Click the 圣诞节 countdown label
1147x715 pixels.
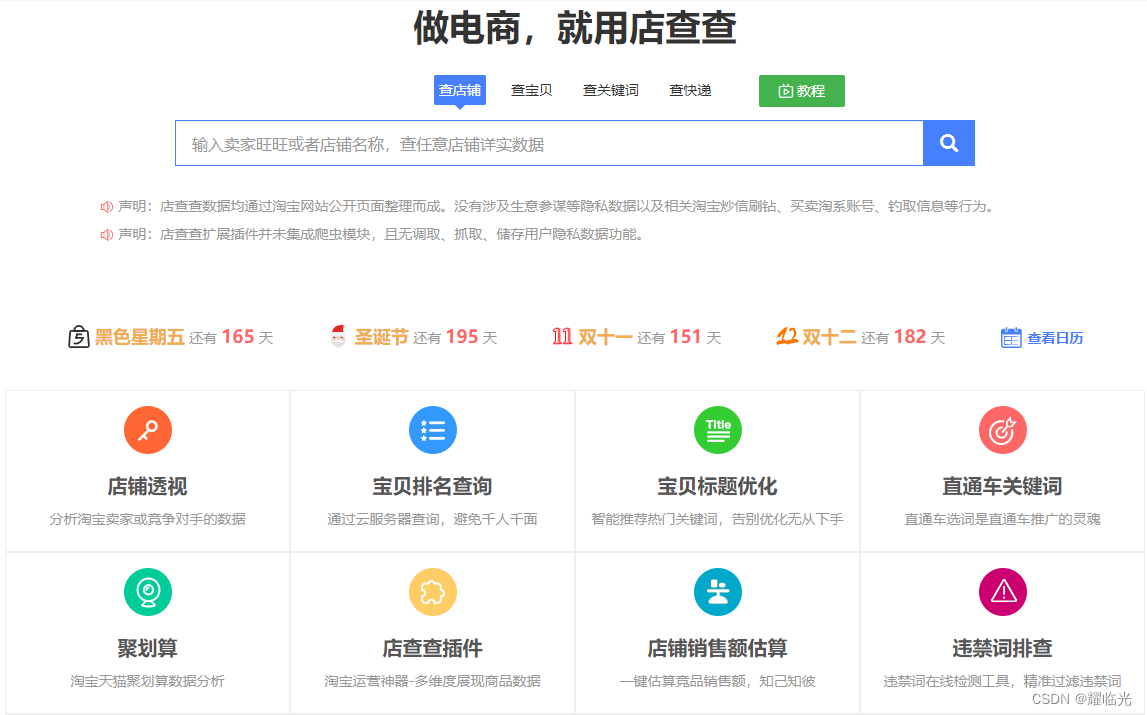[x=381, y=337]
